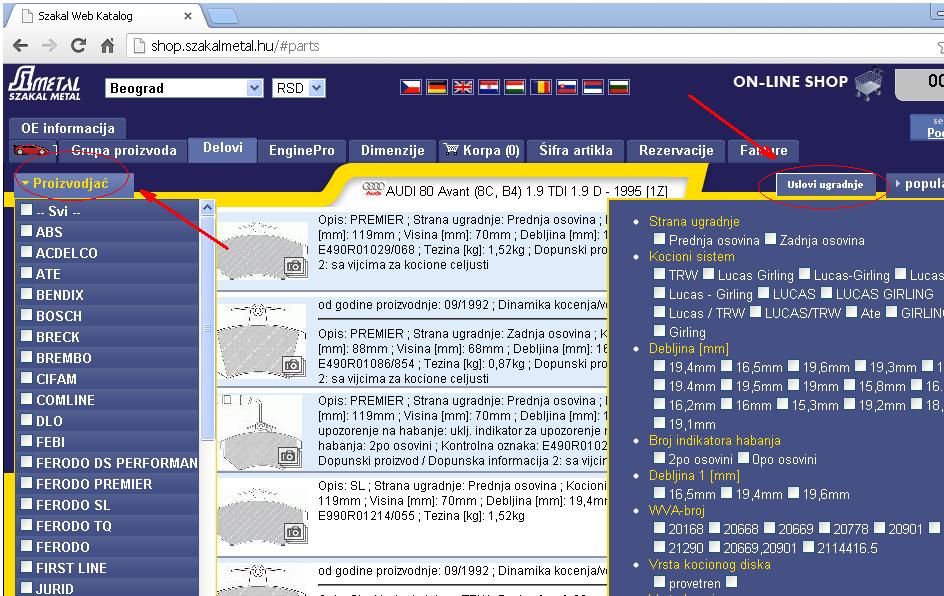Switch language with the Croatian flag
This screenshot has height=596, width=944.
tap(488, 87)
